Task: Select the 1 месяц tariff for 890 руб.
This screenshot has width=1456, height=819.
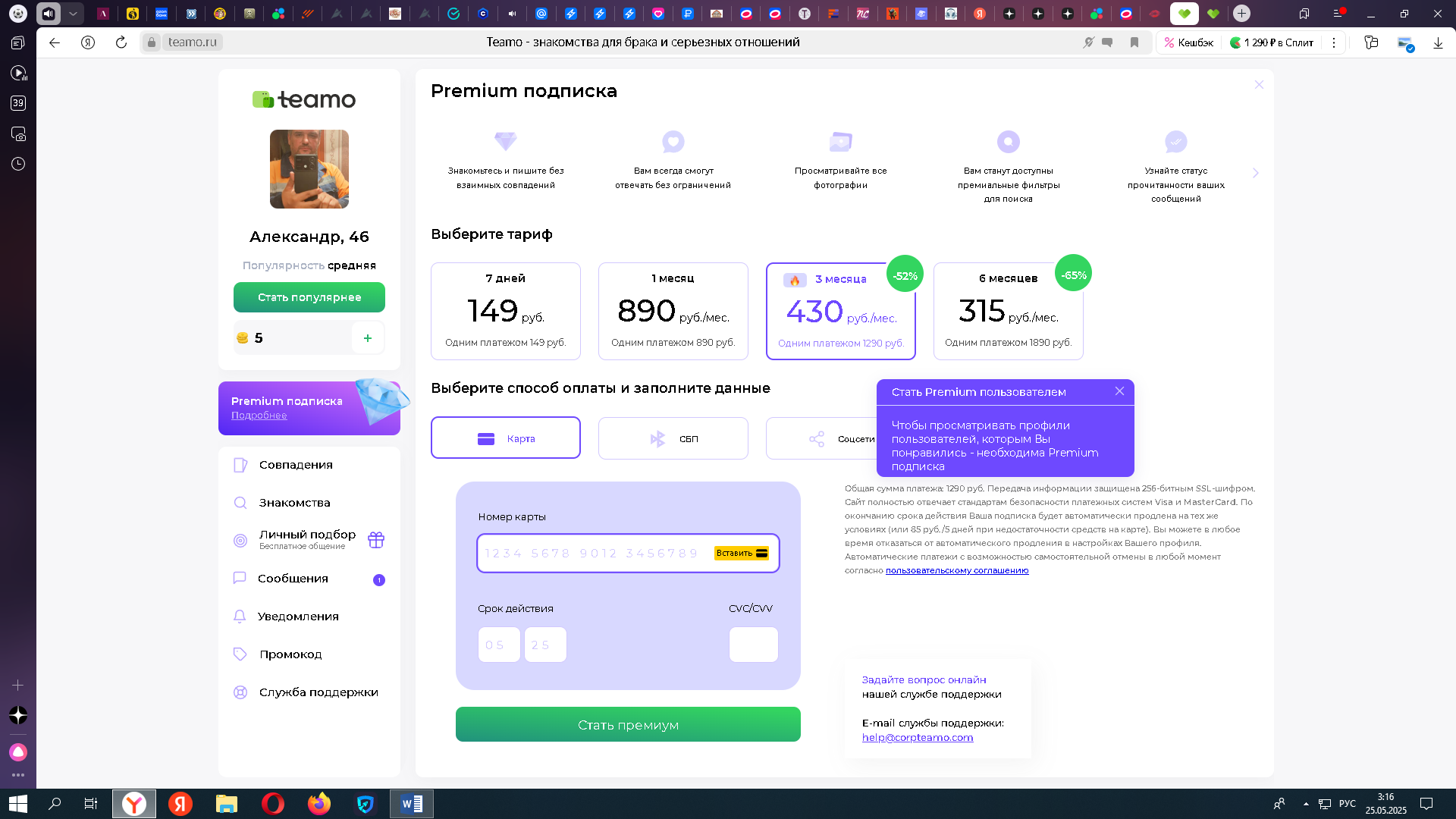Action: point(673,311)
